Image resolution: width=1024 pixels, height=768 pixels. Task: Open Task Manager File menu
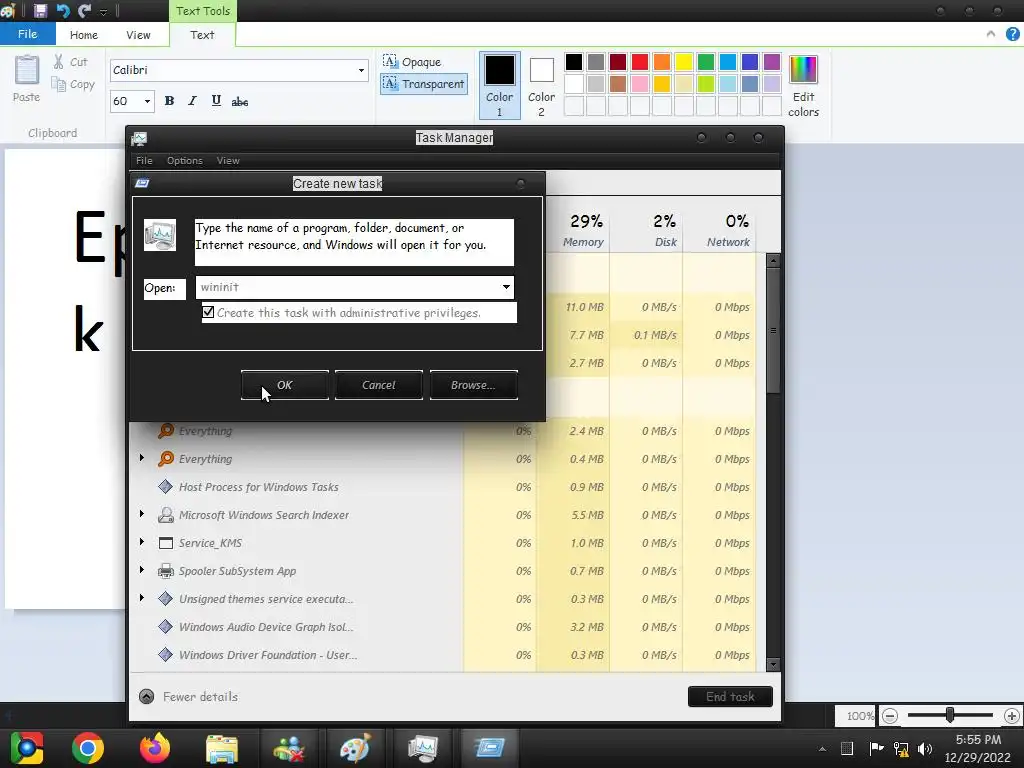point(144,161)
